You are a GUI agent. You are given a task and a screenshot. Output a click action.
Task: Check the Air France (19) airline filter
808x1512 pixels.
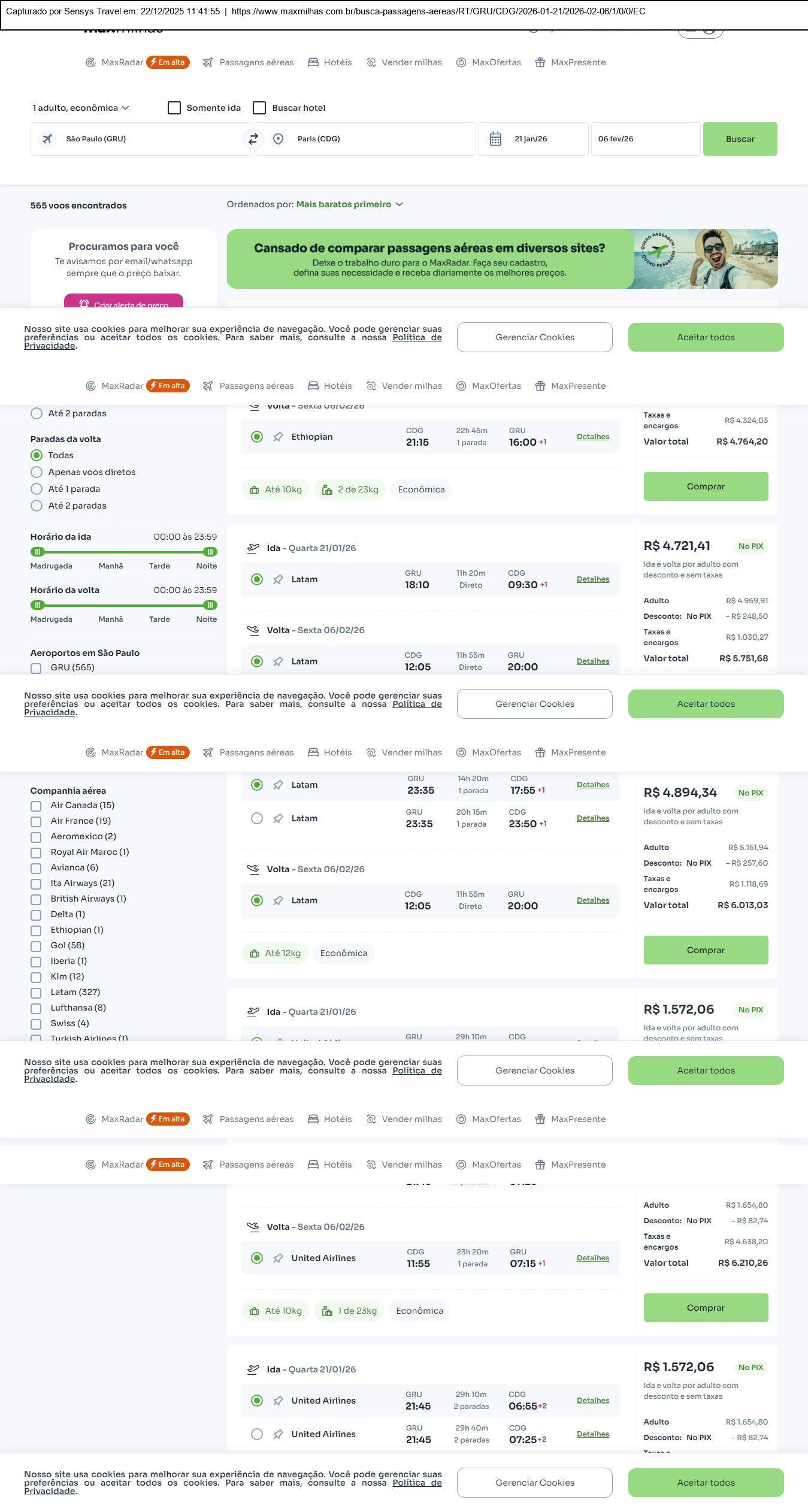(x=36, y=821)
